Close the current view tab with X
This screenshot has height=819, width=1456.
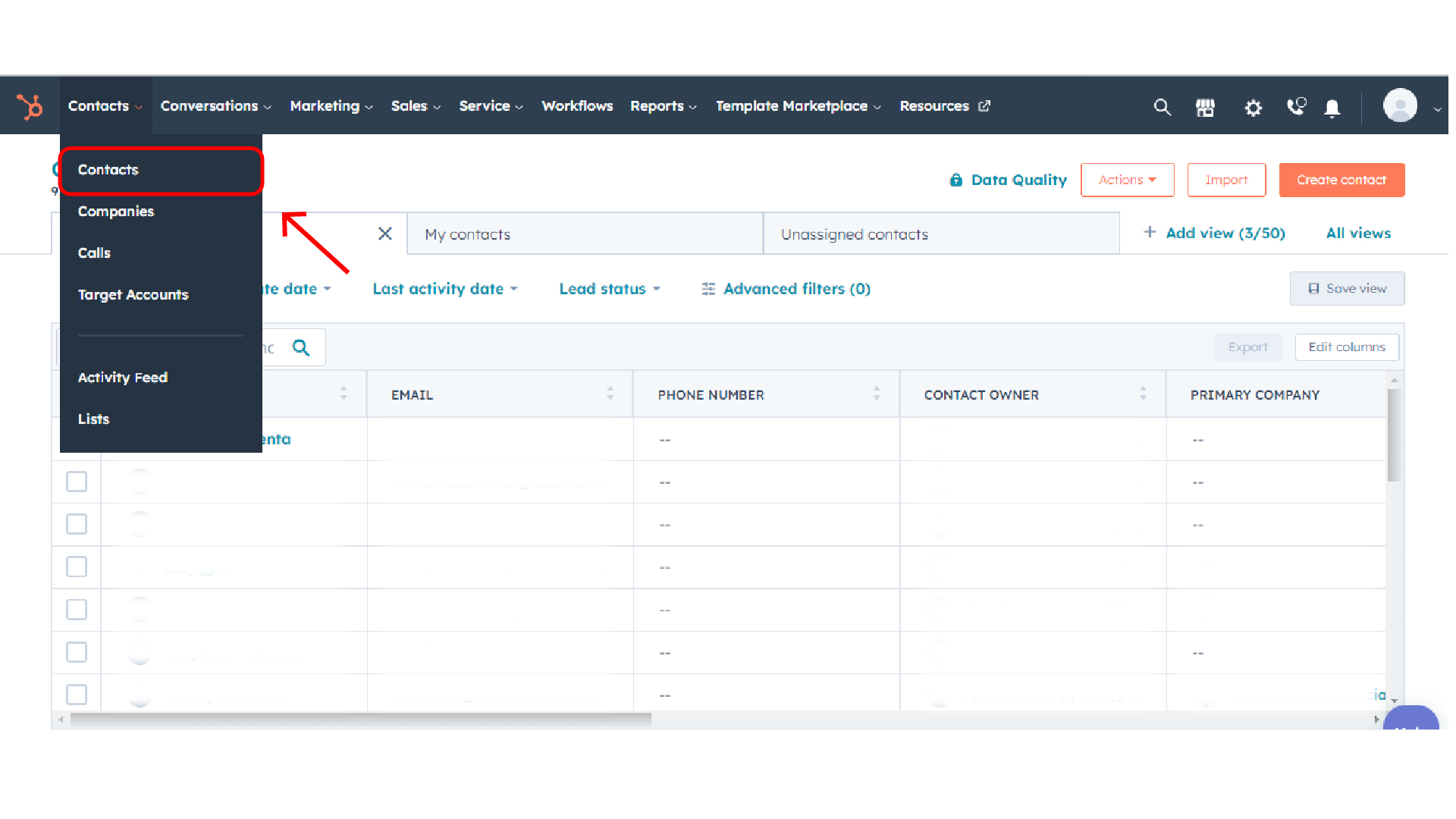tap(385, 234)
